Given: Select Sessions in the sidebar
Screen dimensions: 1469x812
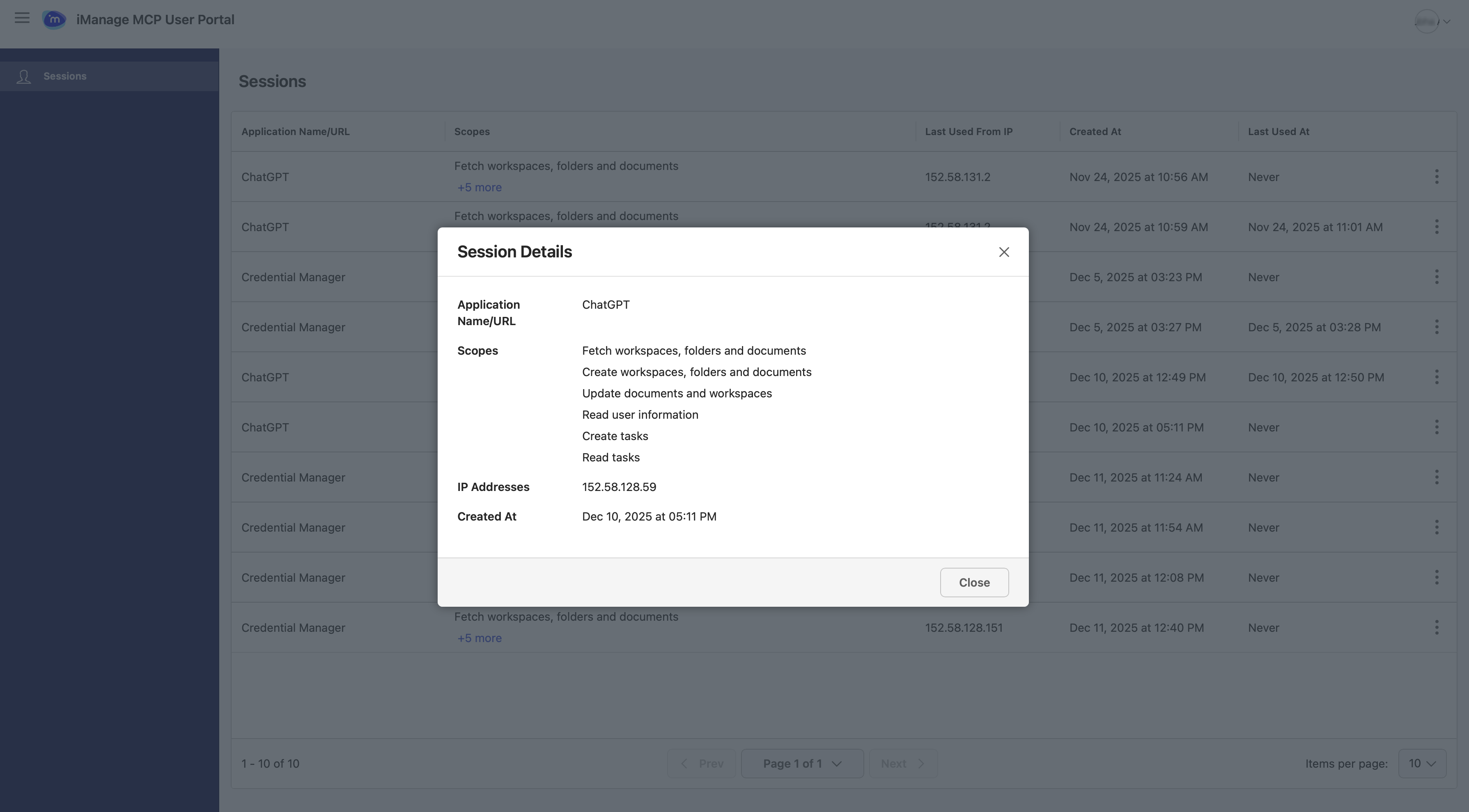Looking at the screenshot, I should tap(110, 76).
